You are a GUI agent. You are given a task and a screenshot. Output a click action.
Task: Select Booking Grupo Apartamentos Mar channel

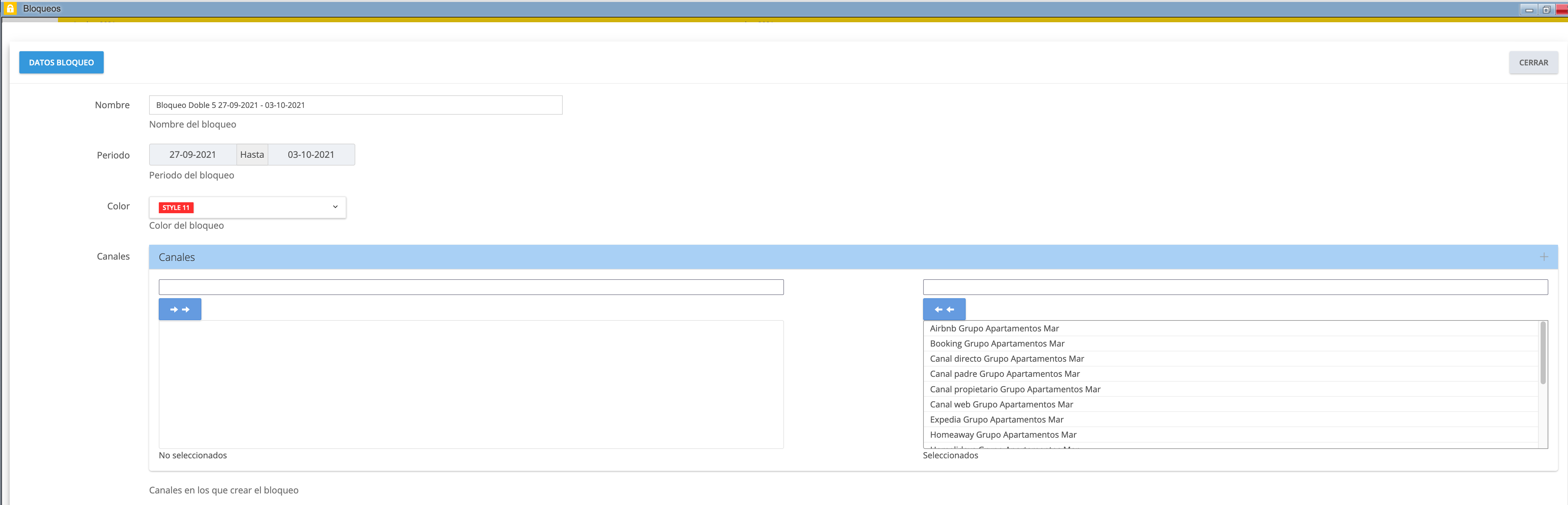[997, 343]
